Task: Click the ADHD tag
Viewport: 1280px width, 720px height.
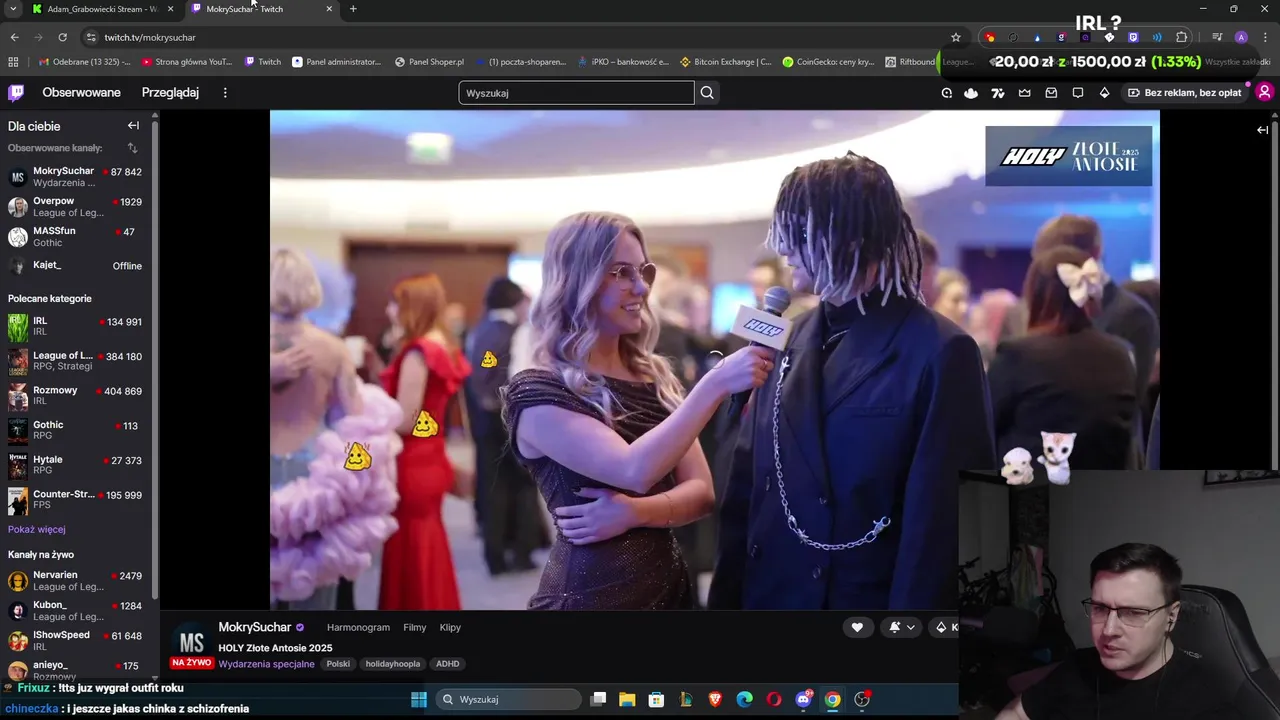Action: (x=447, y=664)
